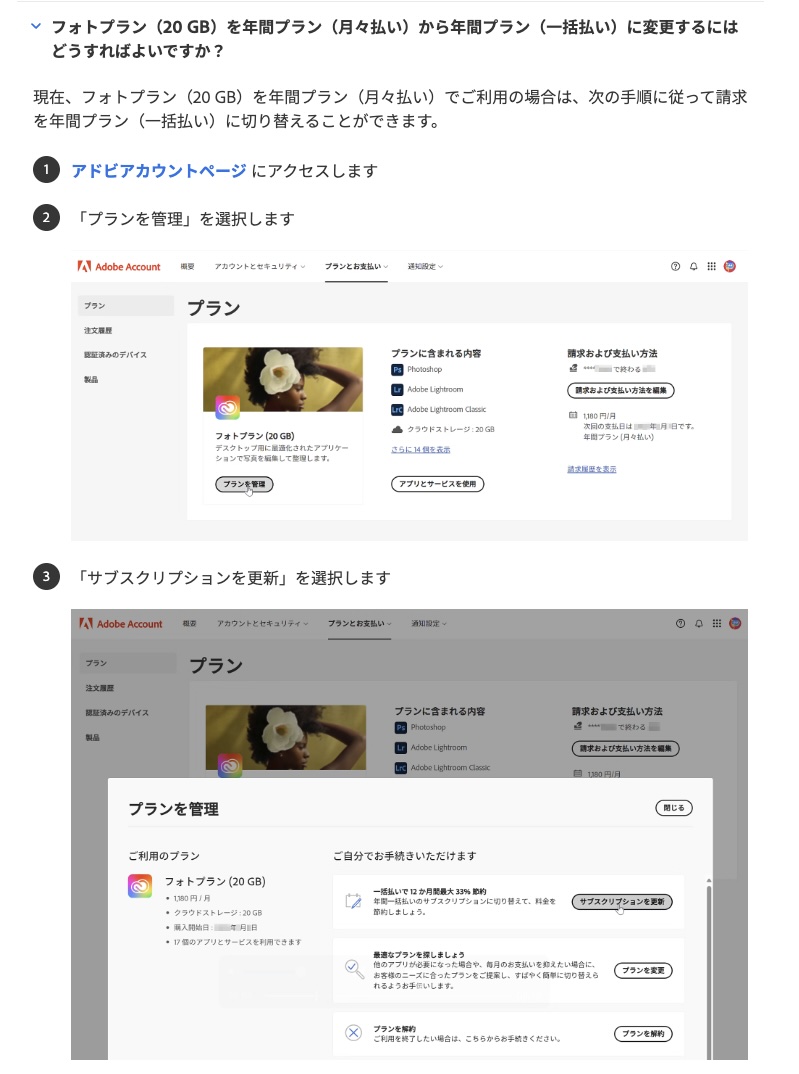The image size is (799, 1074).
Task: Click プランを解約 button in dialog
Action: pyautogui.click(x=643, y=1034)
